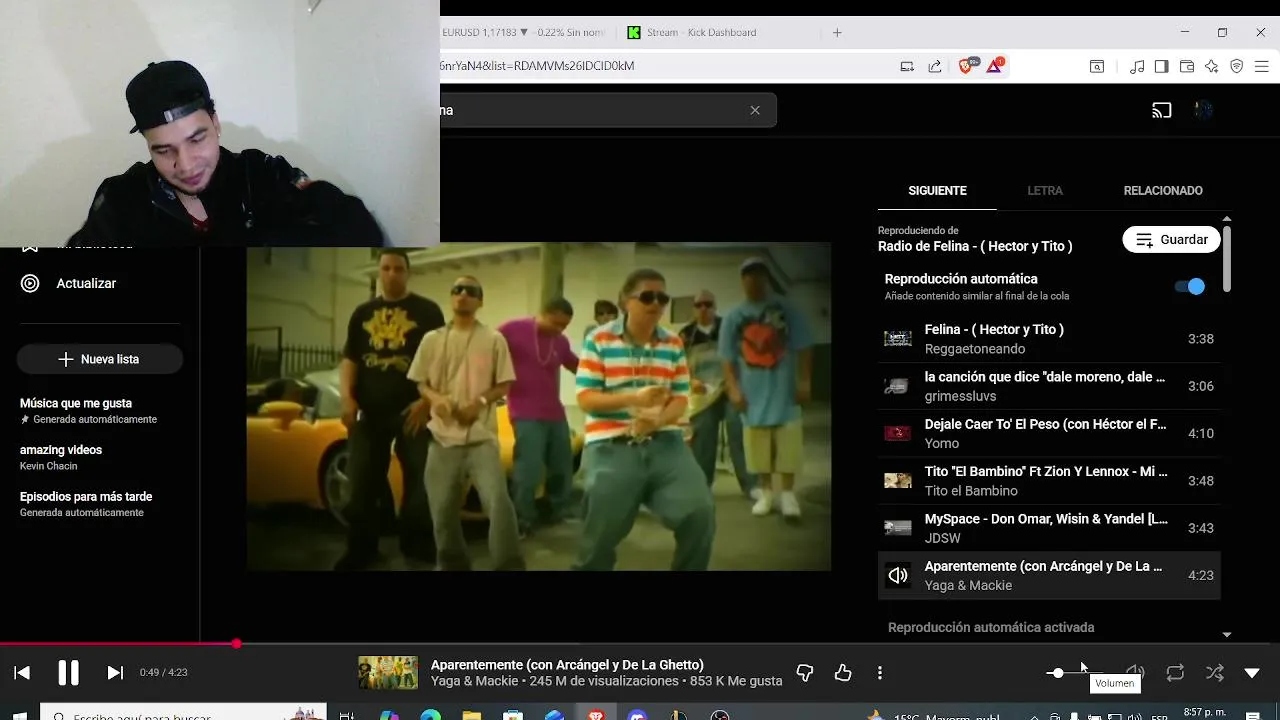Open a new browser tab with plus
This screenshot has height=720, width=1280.
tap(837, 32)
